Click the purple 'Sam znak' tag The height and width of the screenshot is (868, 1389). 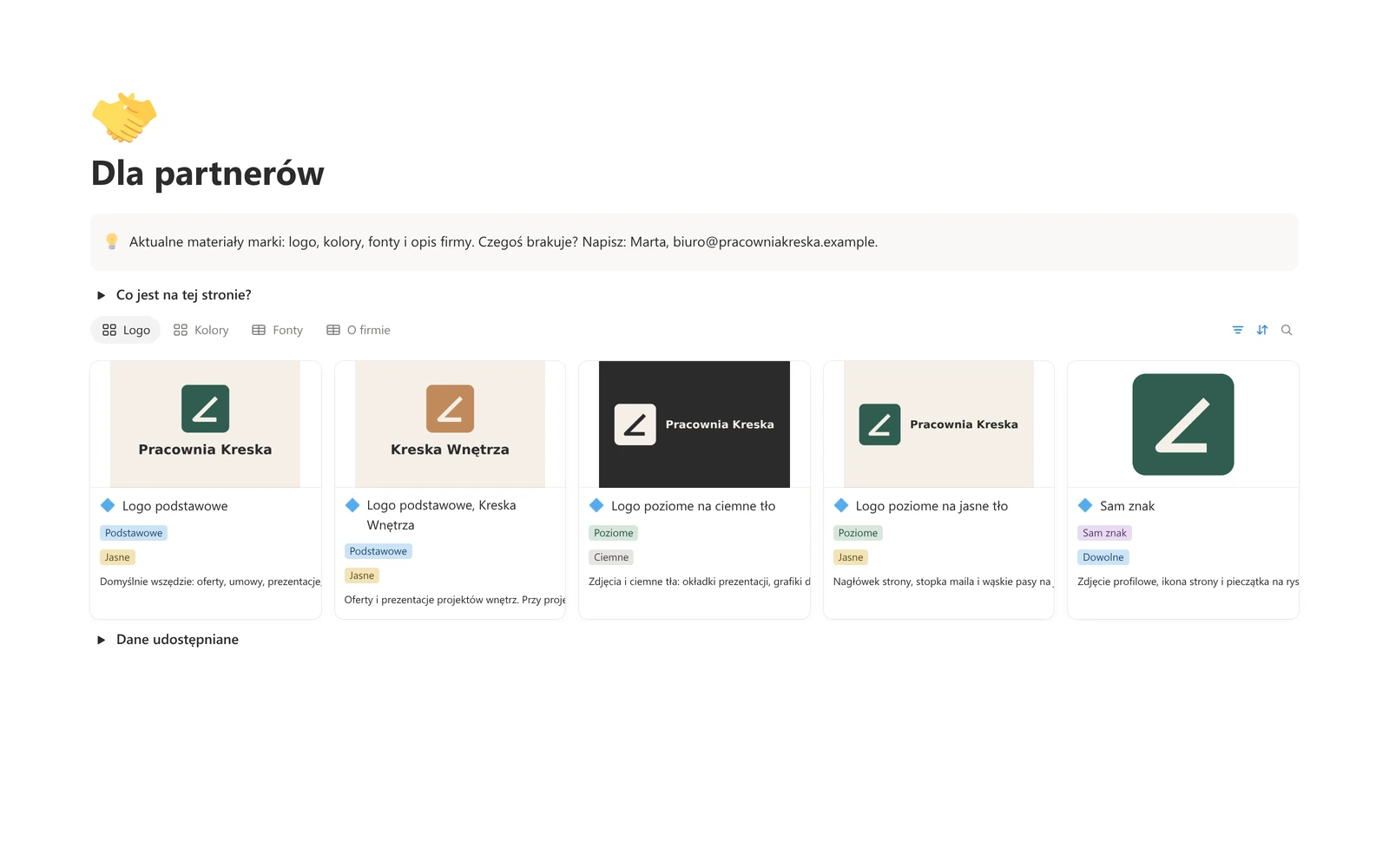(1104, 533)
